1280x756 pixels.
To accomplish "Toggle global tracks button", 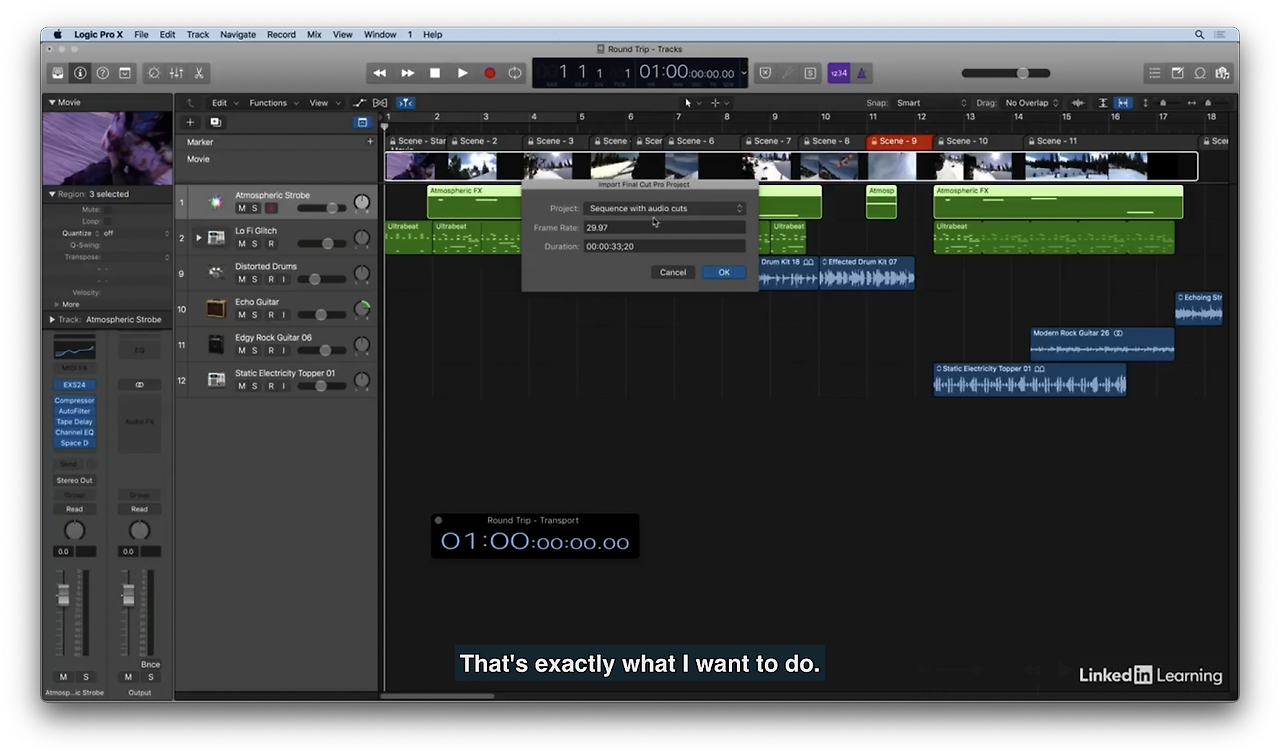I will (x=362, y=122).
